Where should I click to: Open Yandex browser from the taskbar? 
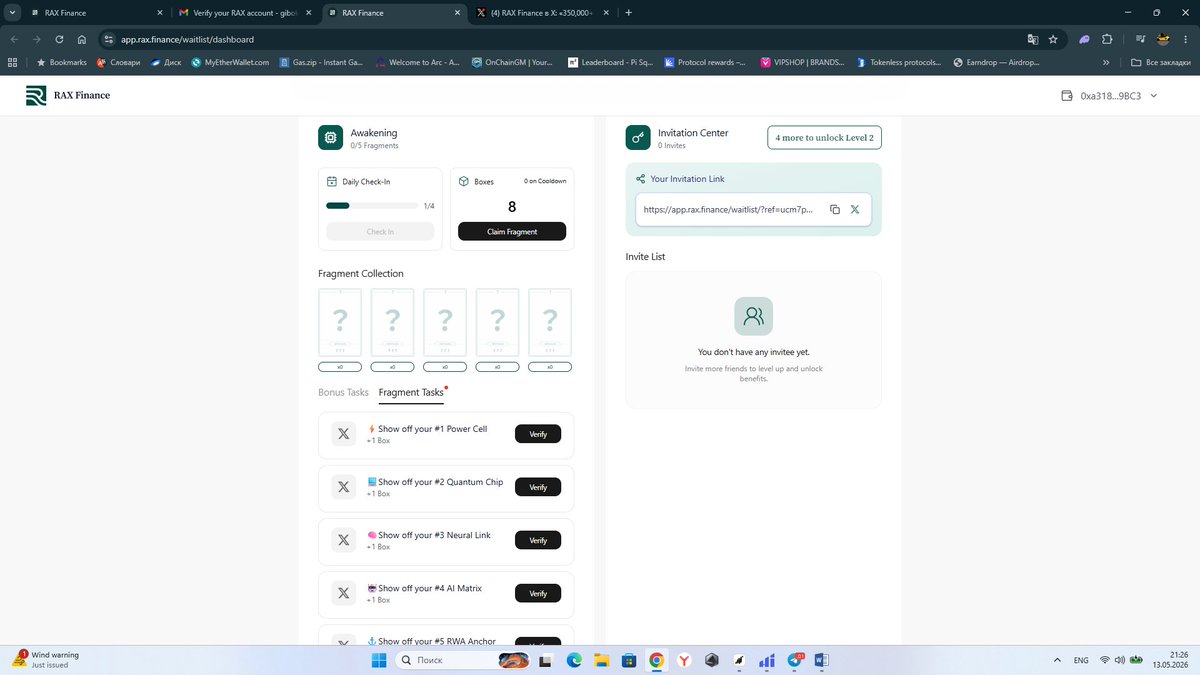coord(684,660)
